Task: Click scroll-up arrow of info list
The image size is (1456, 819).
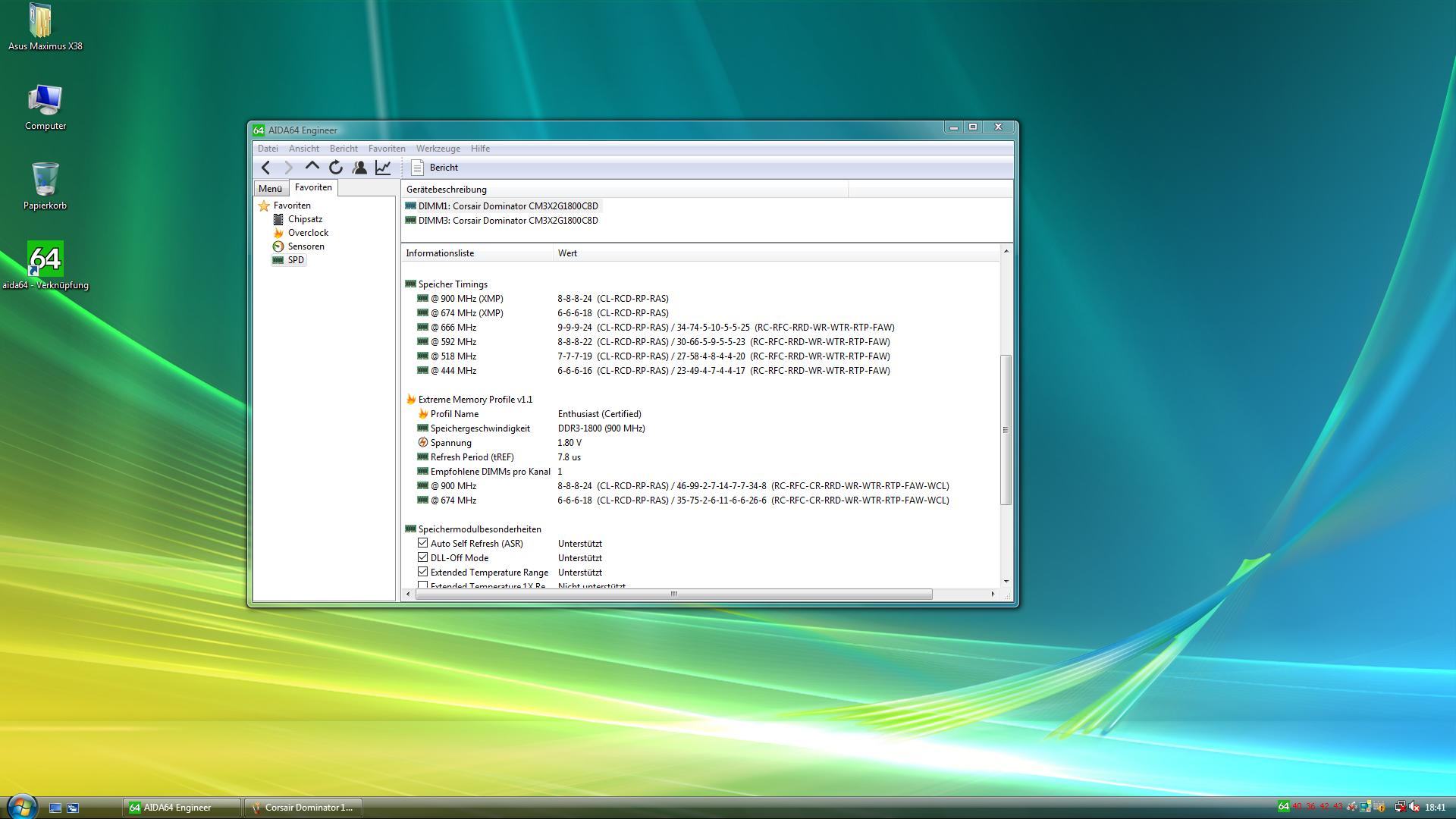Action: pos(1006,251)
